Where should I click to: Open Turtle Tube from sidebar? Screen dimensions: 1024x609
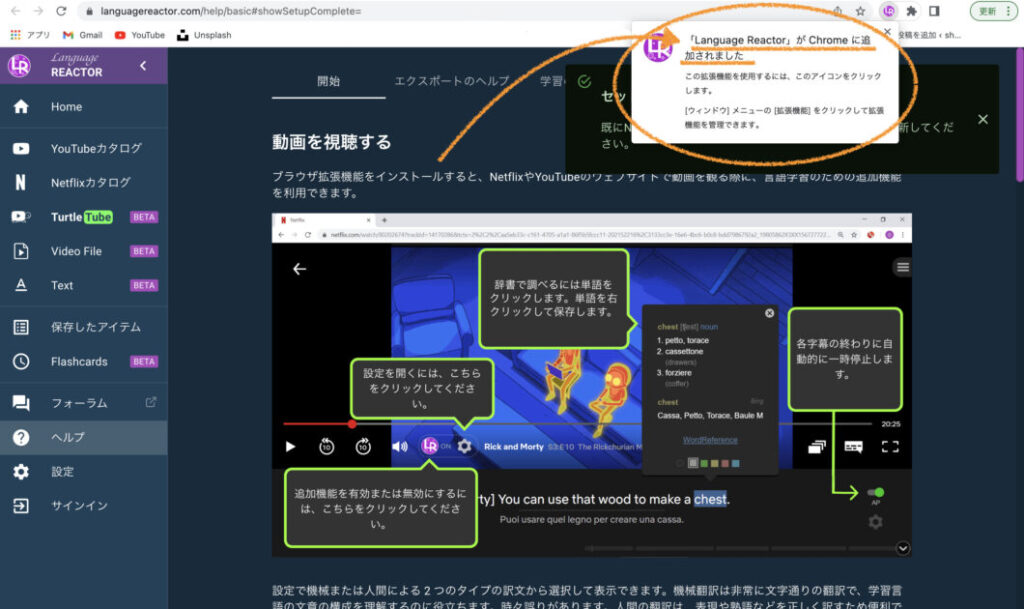[80, 217]
